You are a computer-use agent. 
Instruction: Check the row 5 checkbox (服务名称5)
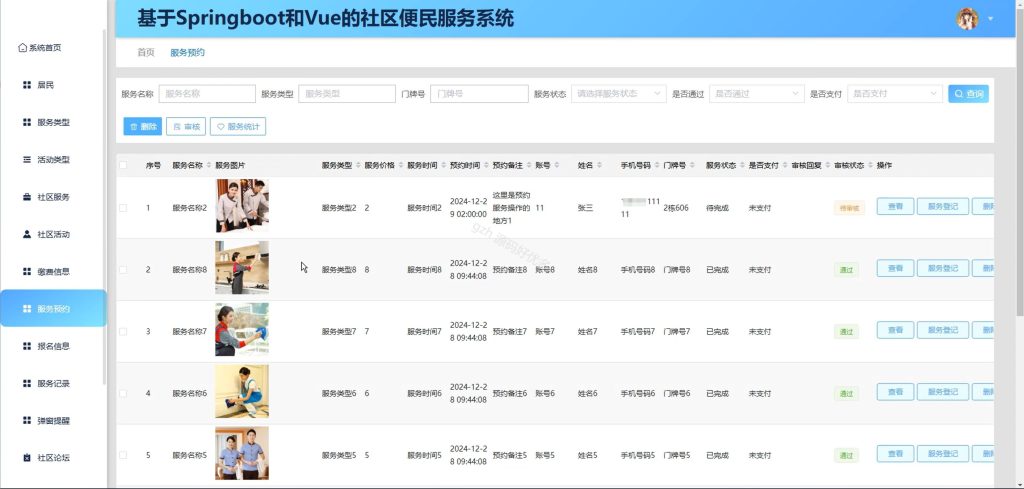(123, 455)
